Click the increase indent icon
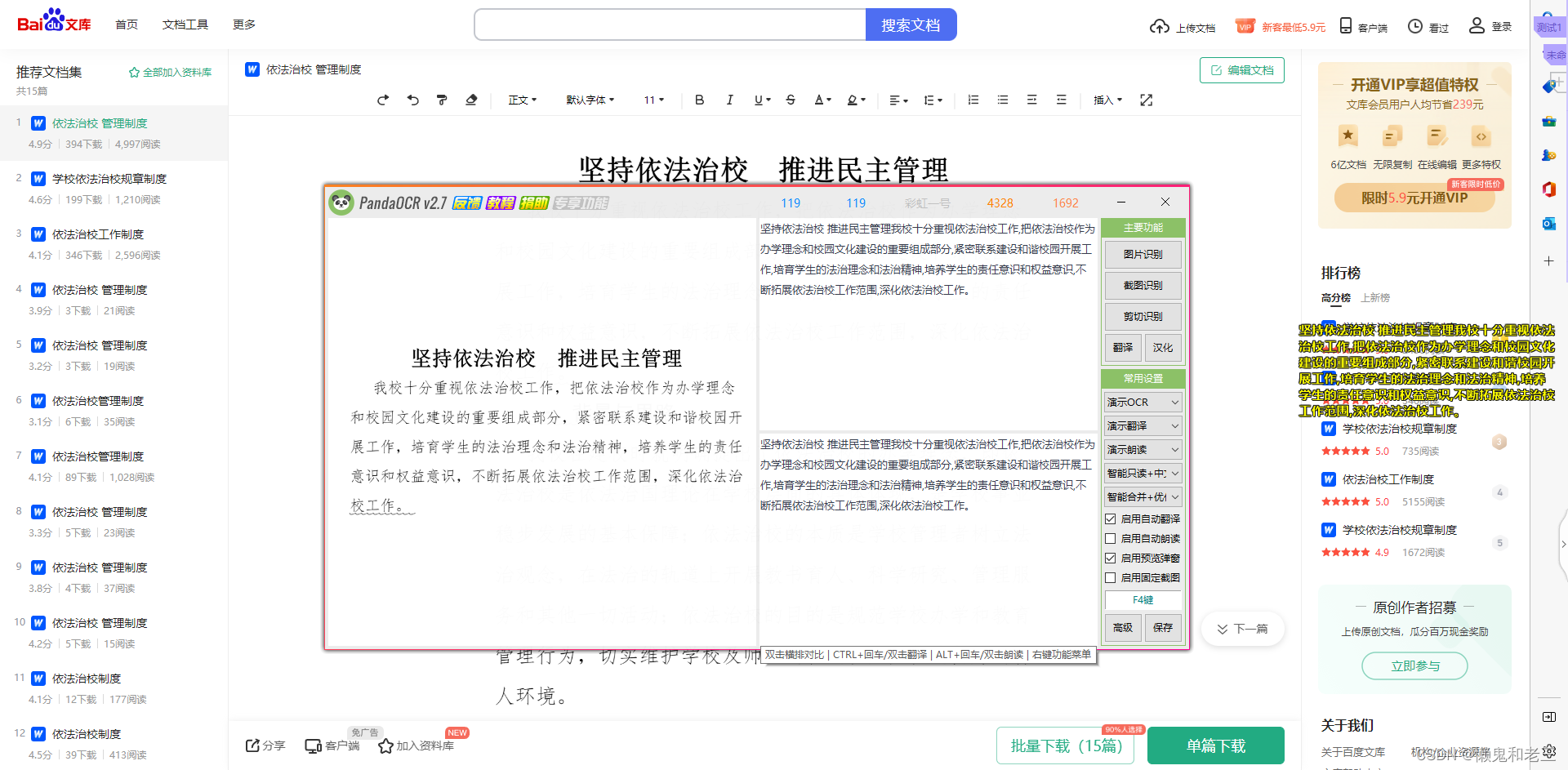This screenshot has width=1568, height=770. (1062, 100)
